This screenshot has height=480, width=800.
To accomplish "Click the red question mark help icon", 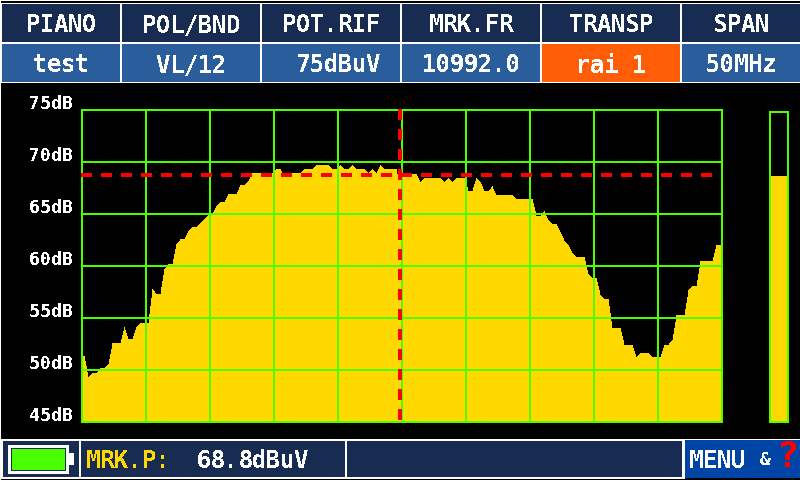I will click(788, 453).
